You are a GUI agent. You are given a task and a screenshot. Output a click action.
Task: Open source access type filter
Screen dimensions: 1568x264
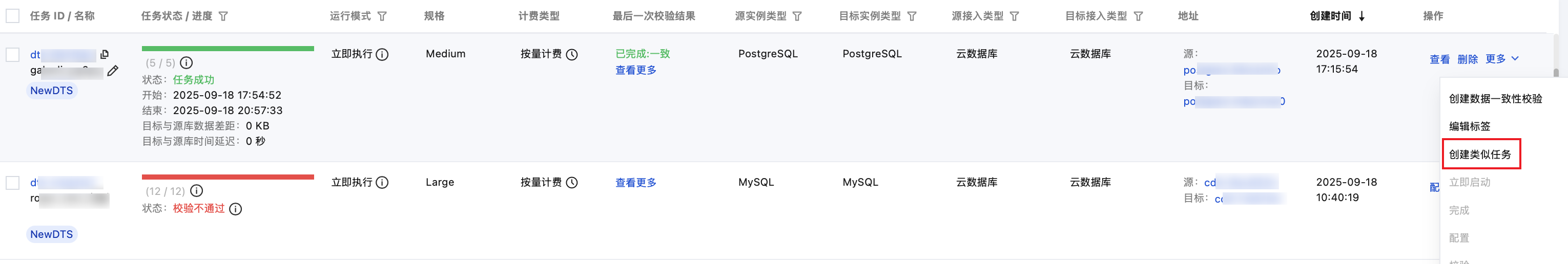[1014, 16]
